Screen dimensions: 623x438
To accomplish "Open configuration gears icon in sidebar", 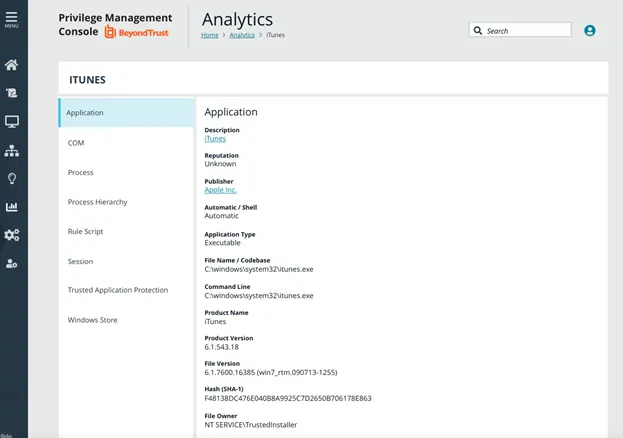I will tap(12, 235).
